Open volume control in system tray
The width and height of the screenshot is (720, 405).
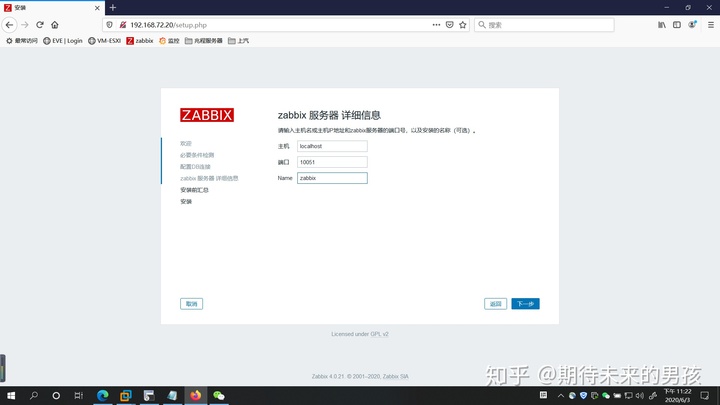coord(640,395)
